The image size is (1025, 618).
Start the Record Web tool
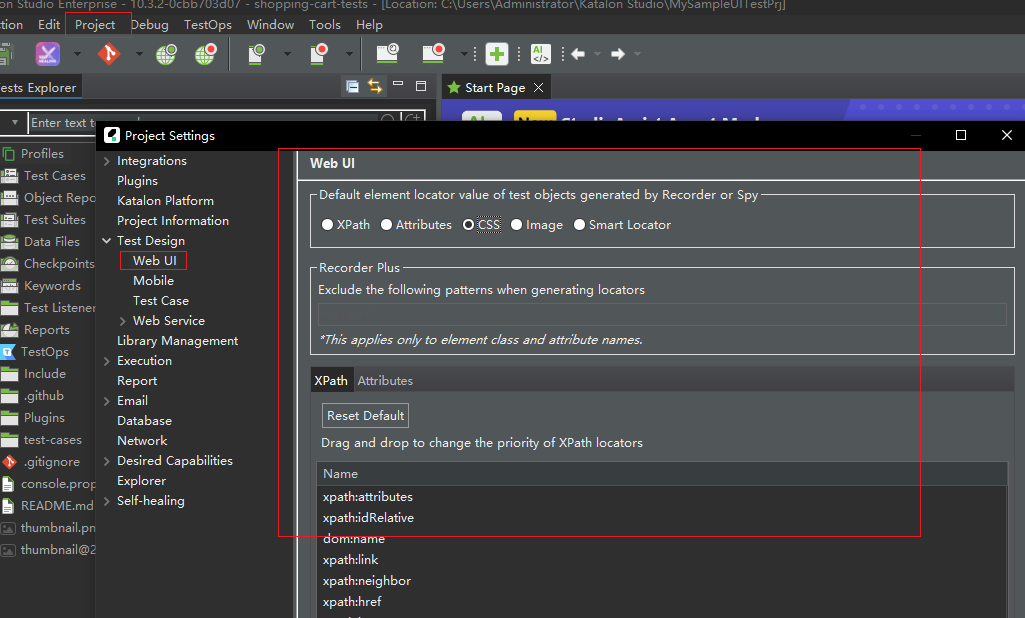[x=205, y=54]
